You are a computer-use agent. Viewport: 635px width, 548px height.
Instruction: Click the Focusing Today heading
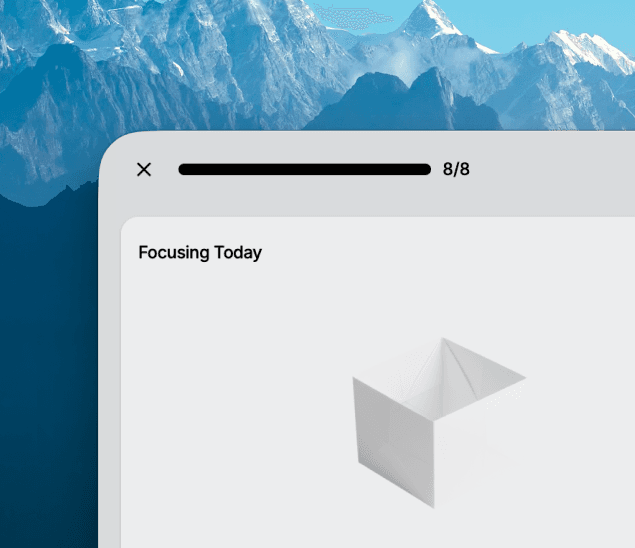(200, 253)
